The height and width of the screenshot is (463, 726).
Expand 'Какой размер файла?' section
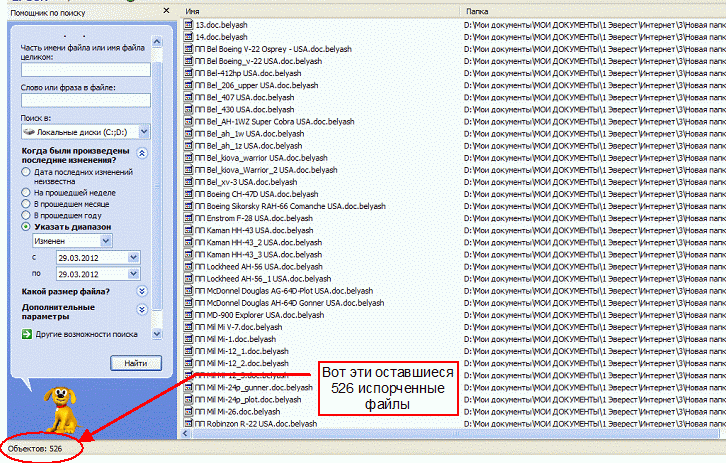142,291
